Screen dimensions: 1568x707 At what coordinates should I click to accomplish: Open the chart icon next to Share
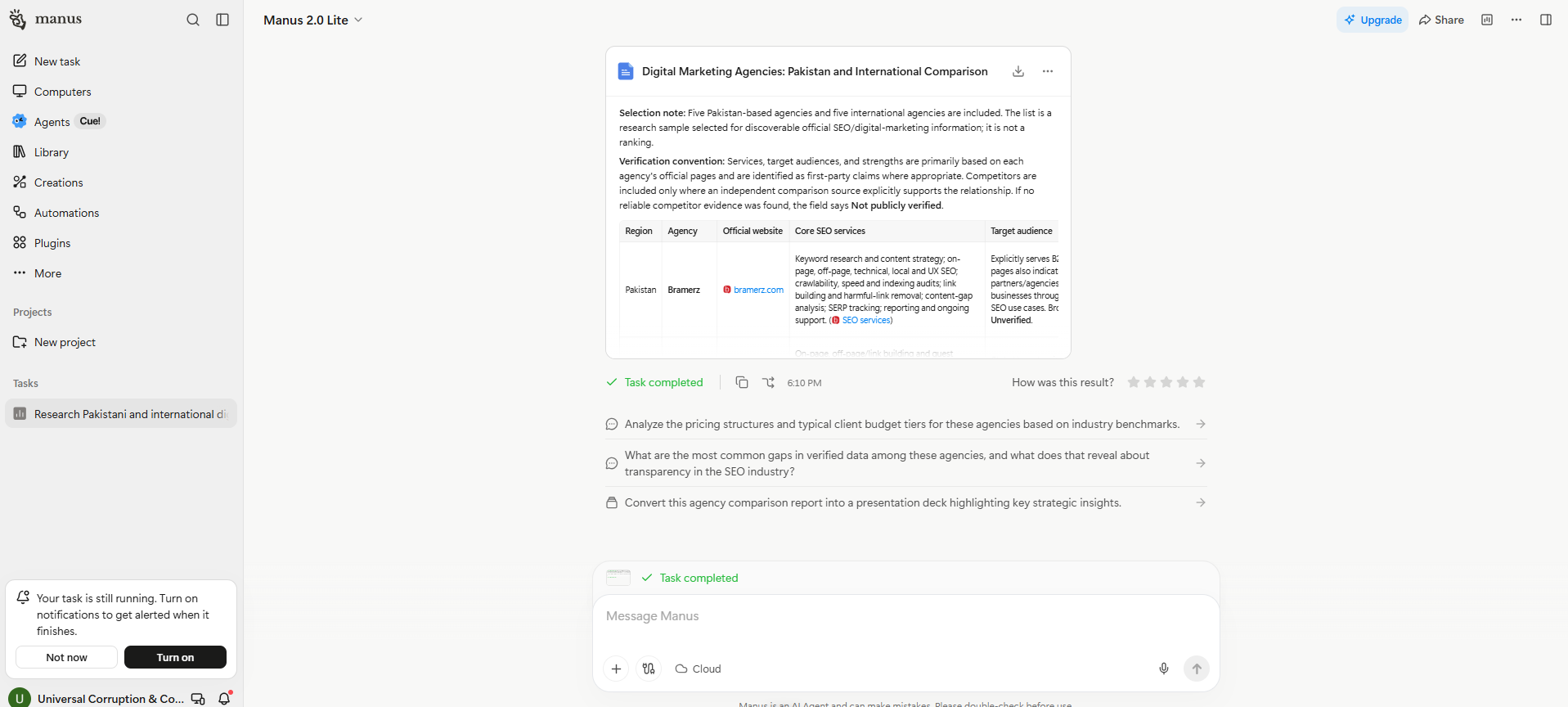click(1487, 20)
